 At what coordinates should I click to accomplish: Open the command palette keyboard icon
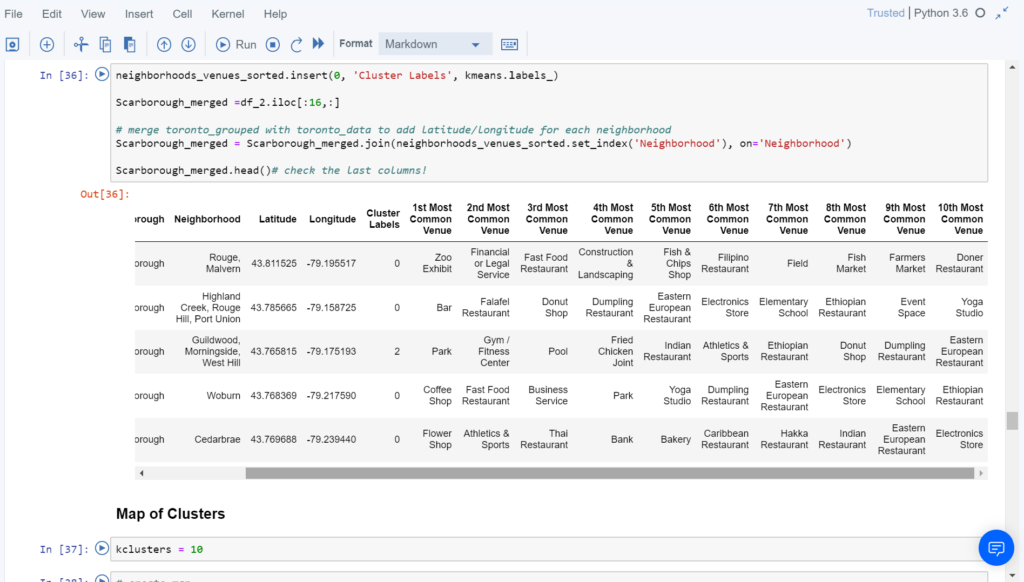(509, 44)
